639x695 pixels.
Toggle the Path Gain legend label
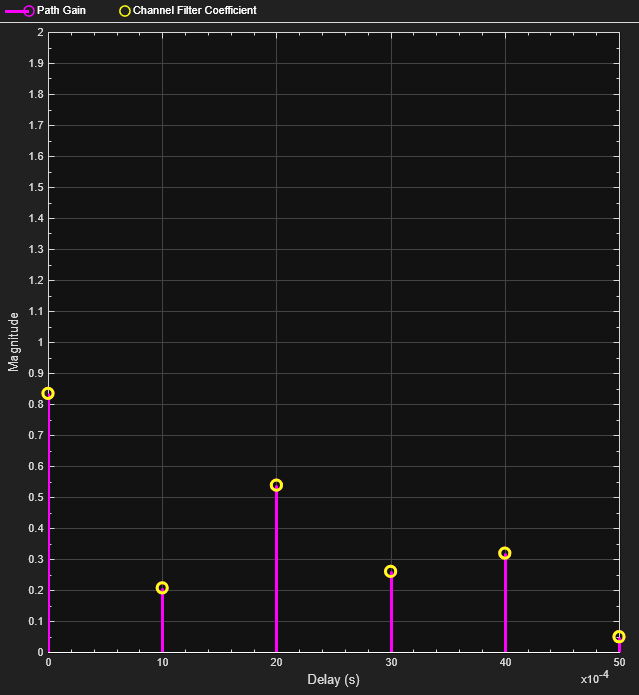point(60,10)
